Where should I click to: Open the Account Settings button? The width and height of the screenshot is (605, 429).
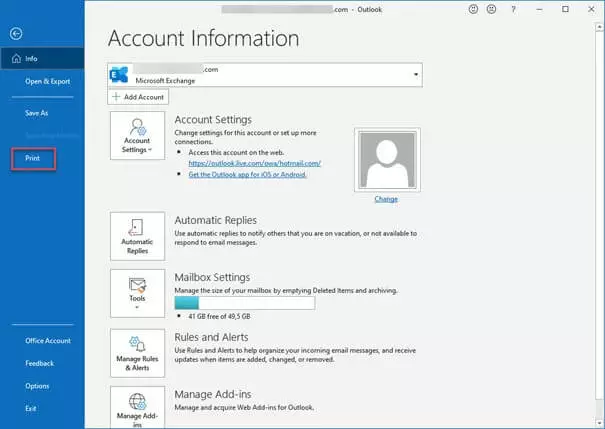pyautogui.click(x=137, y=137)
